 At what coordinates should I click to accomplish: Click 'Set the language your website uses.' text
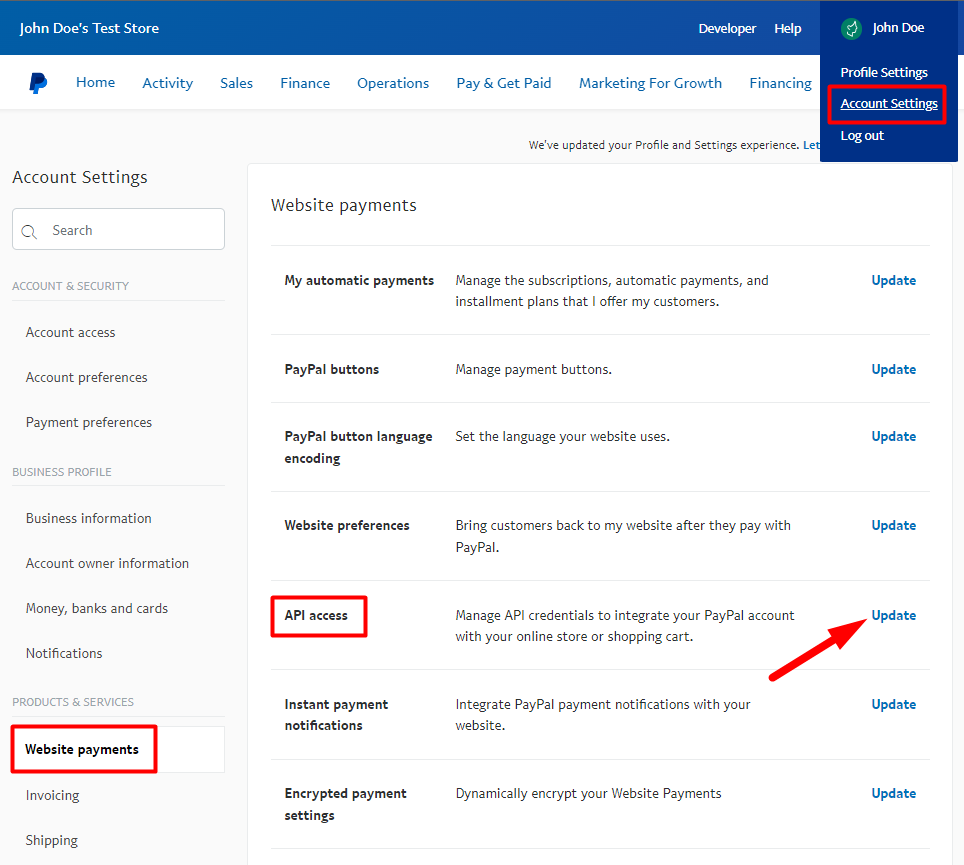563,436
